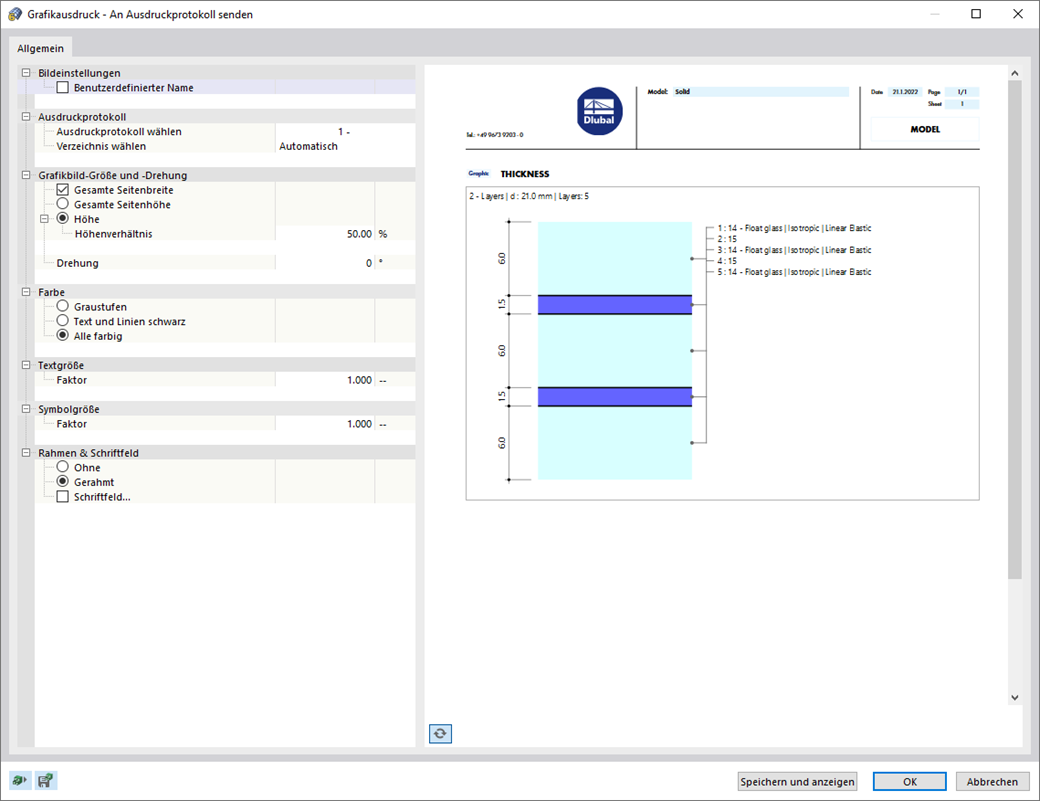Collapse Rahmen & Schriftfeld section
The height and width of the screenshot is (801, 1040).
(x=26, y=452)
